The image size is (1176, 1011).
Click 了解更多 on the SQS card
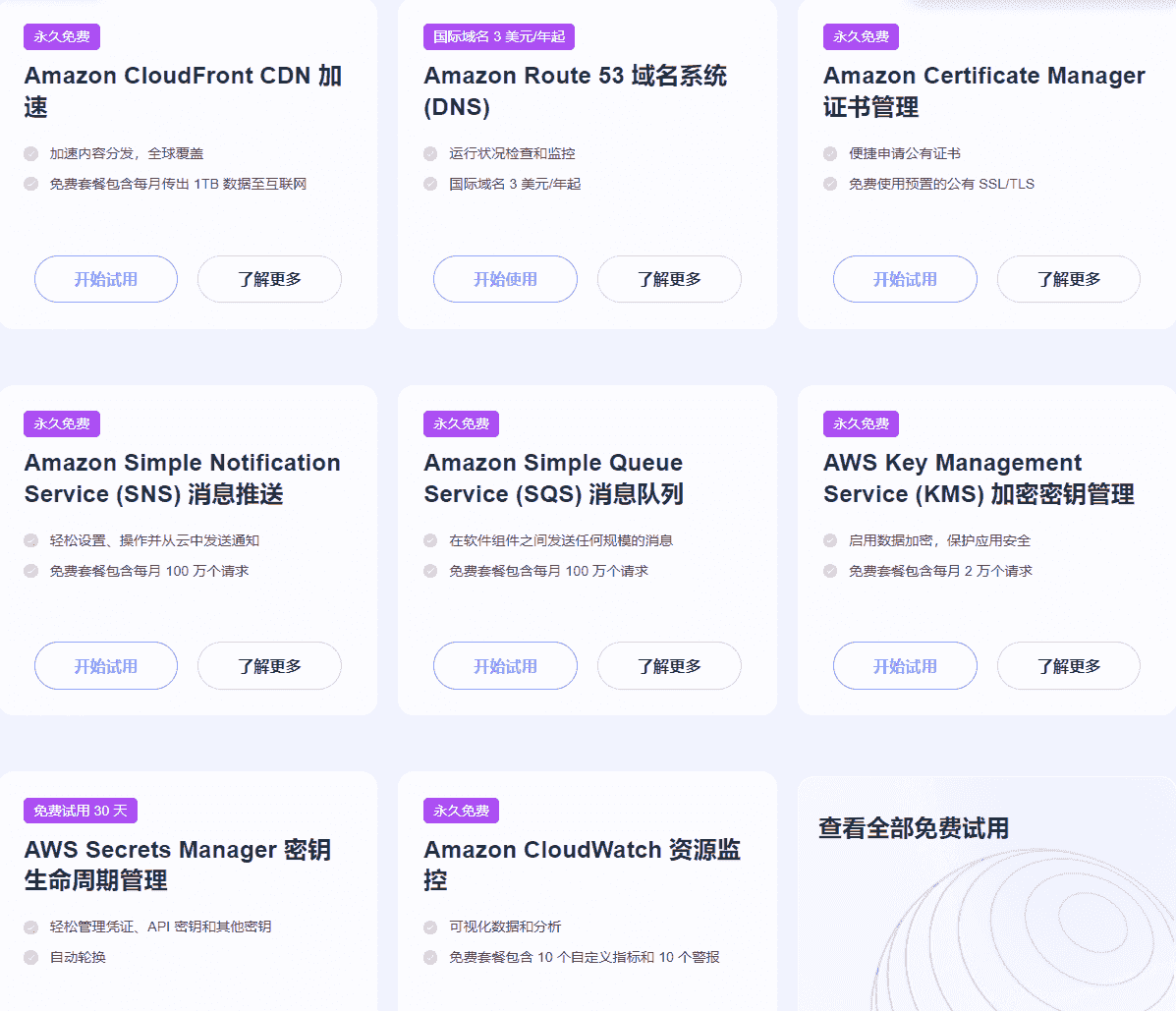(x=669, y=666)
